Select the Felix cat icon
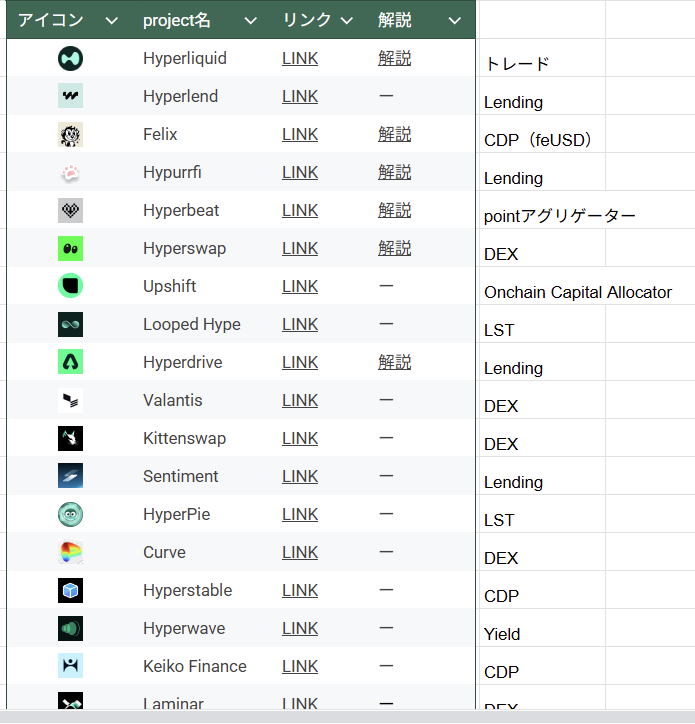Viewport: 695px width, 724px height. pos(70,134)
